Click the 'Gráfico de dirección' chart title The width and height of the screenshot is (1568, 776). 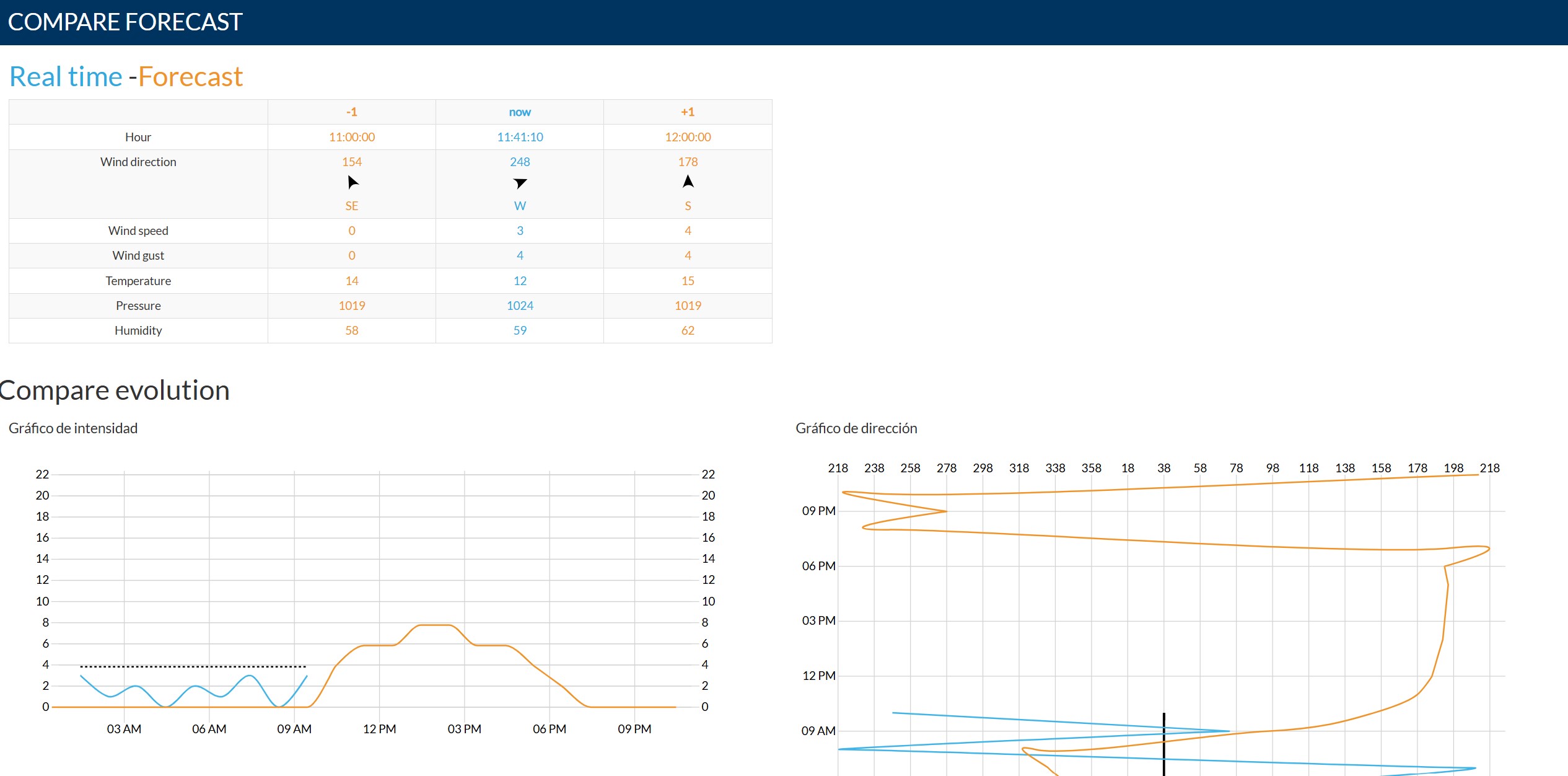(x=856, y=428)
